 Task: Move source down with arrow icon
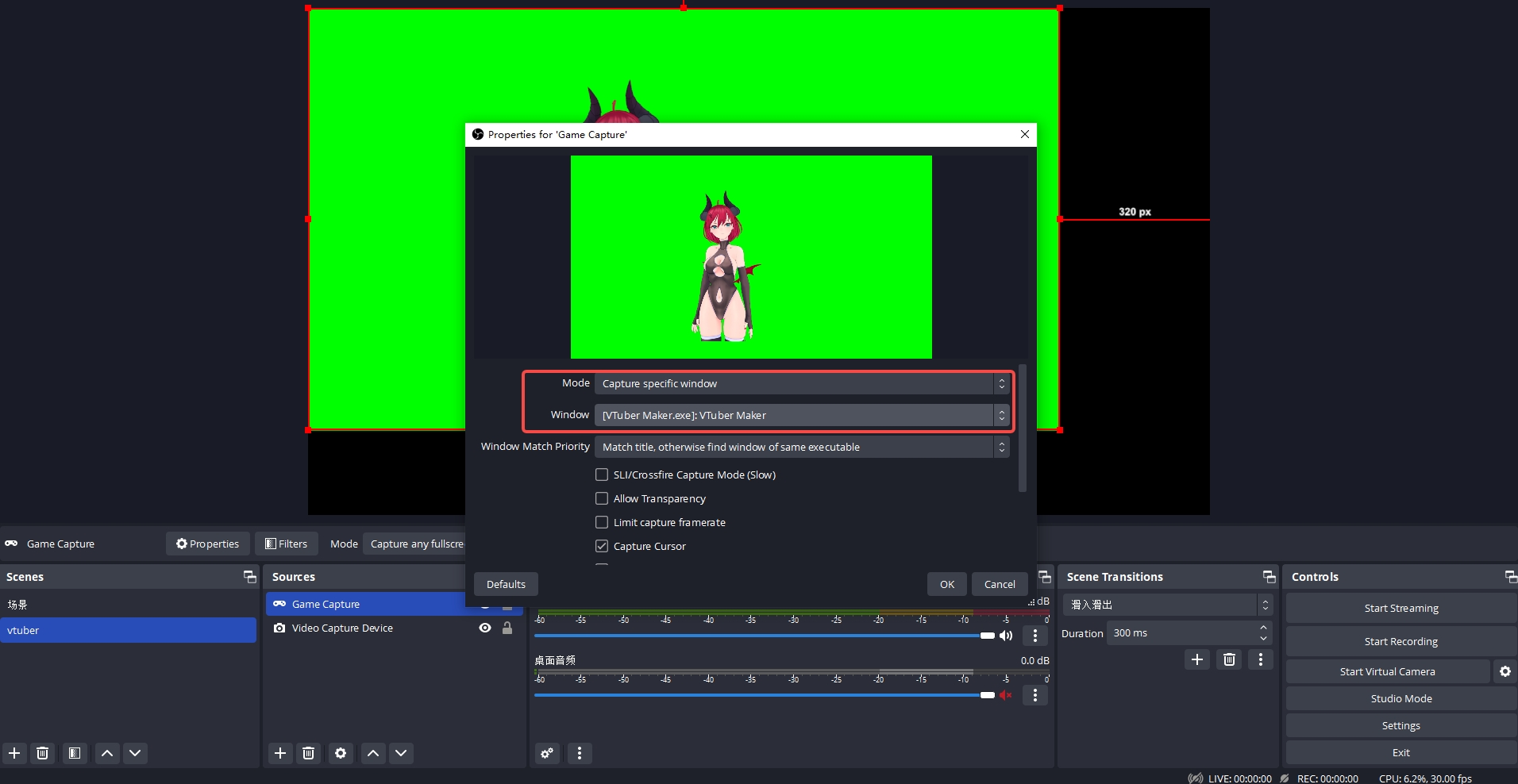[x=402, y=753]
